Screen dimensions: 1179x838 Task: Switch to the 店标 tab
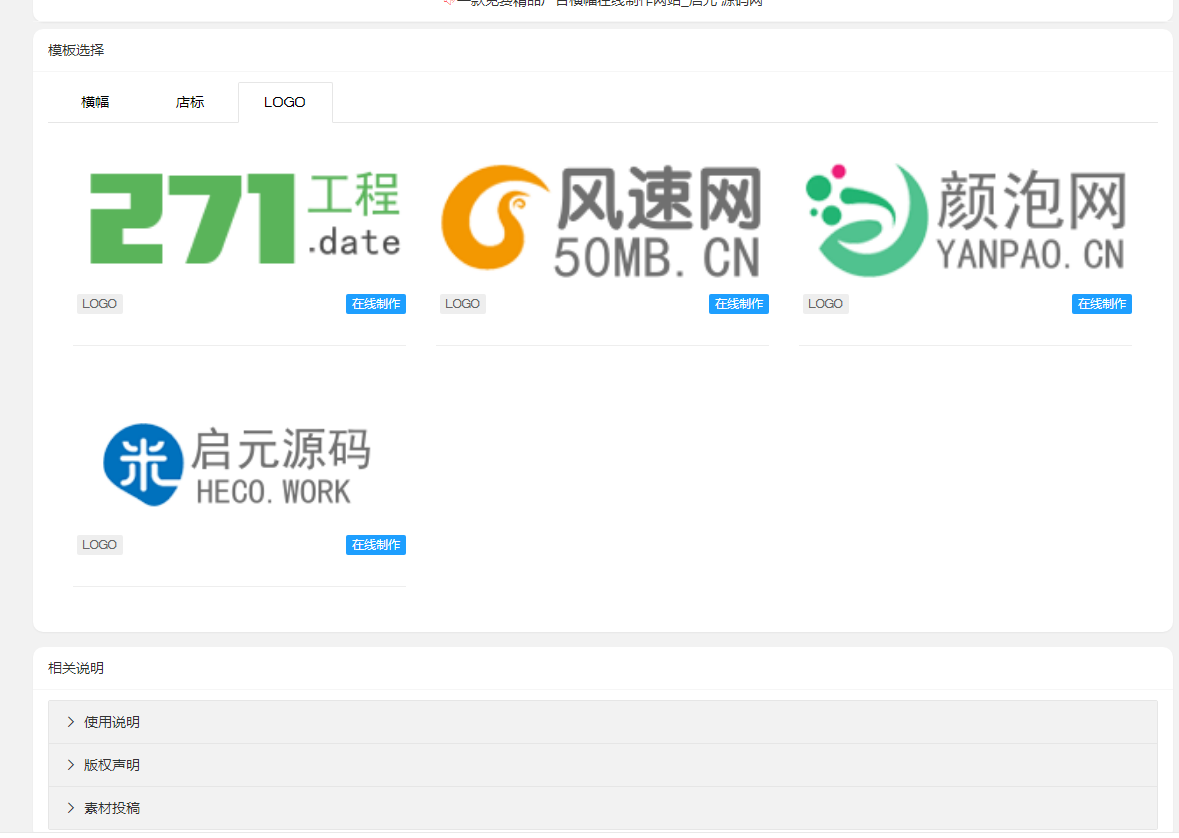tap(190, 102)
